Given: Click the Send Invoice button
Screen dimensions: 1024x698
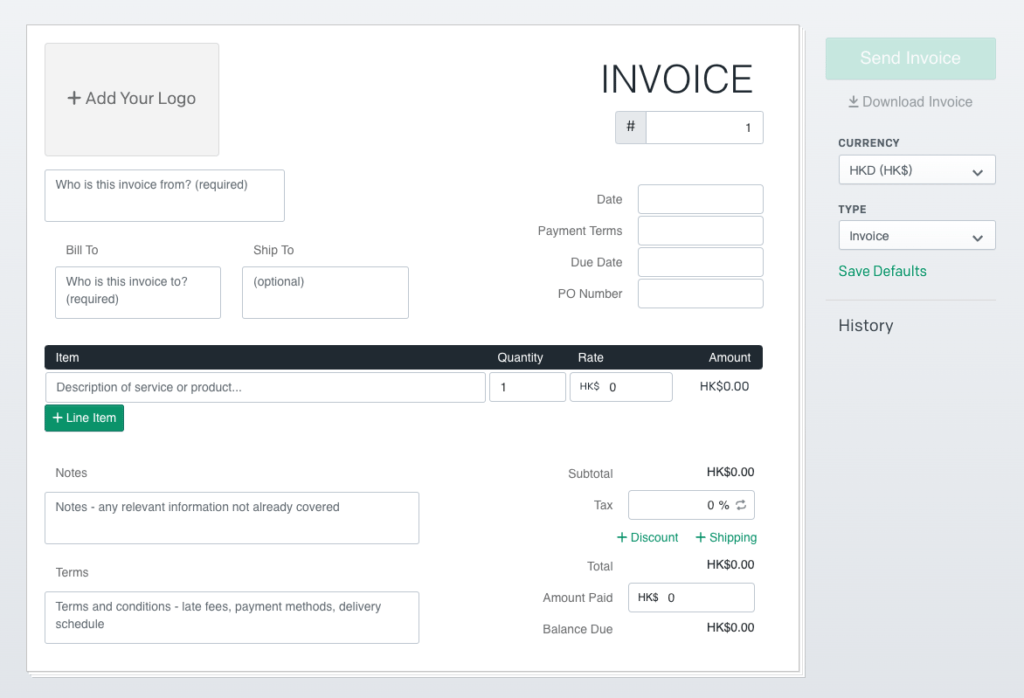Looking at the screenshot, I should pyautogui.click(x=910, y=58).
